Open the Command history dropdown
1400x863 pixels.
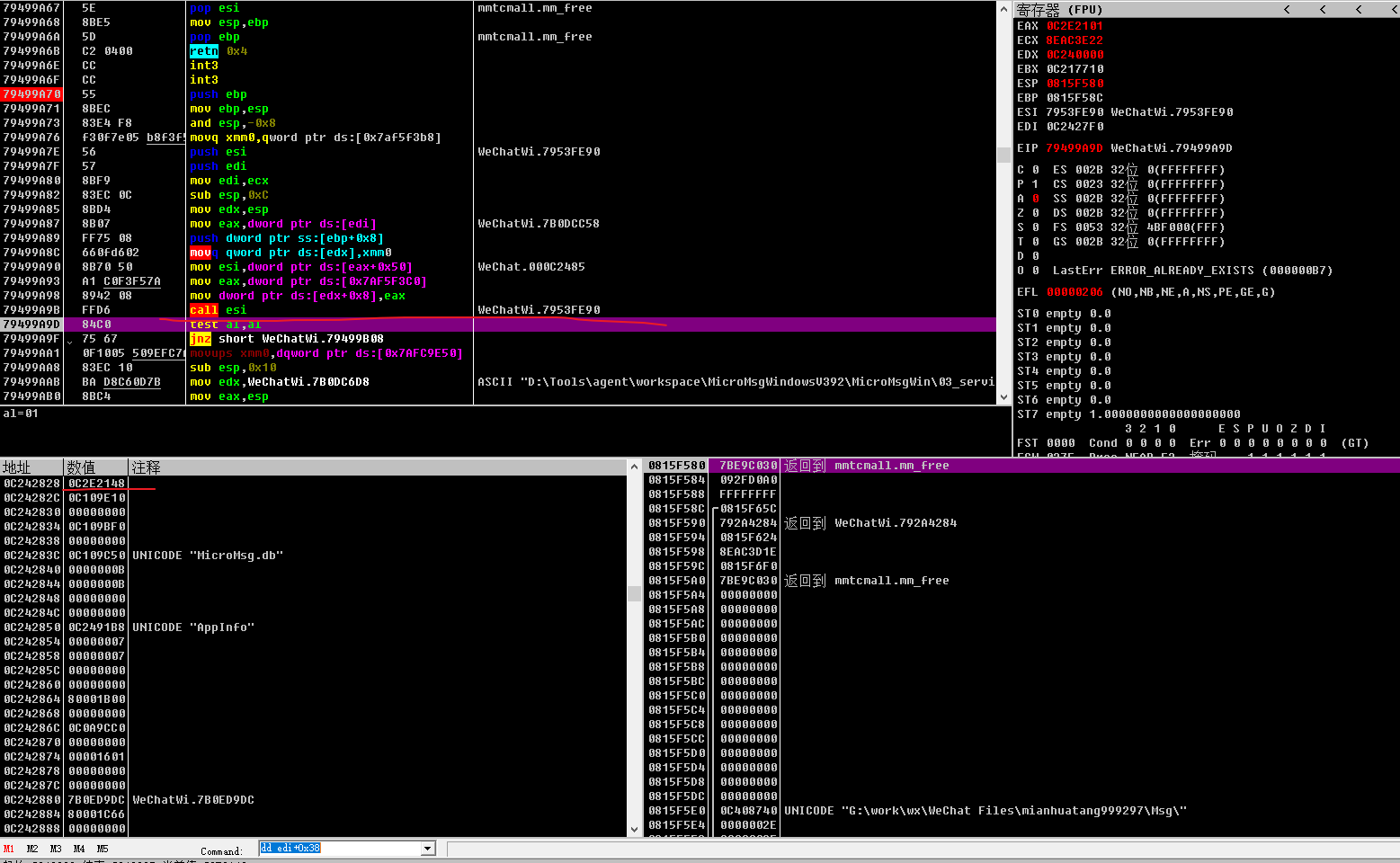426,848
